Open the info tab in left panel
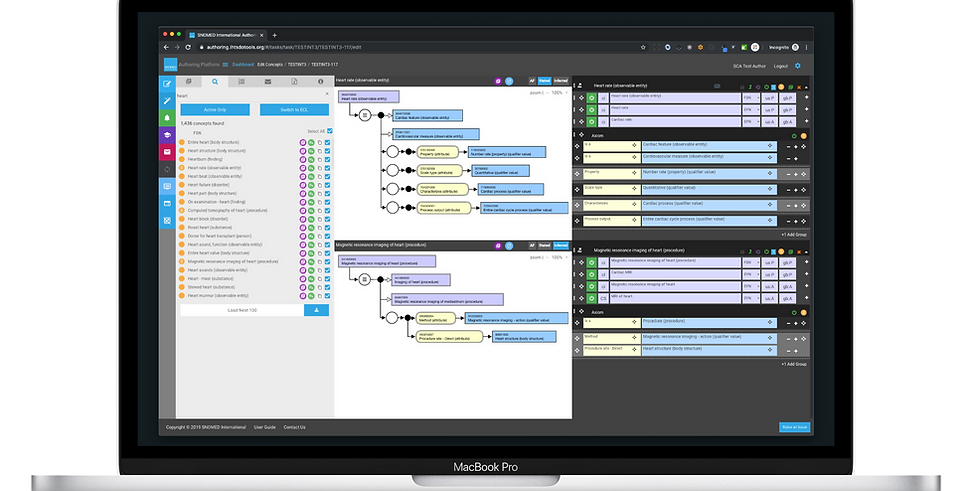Screen dimensions: 973x491 point(321,82)
